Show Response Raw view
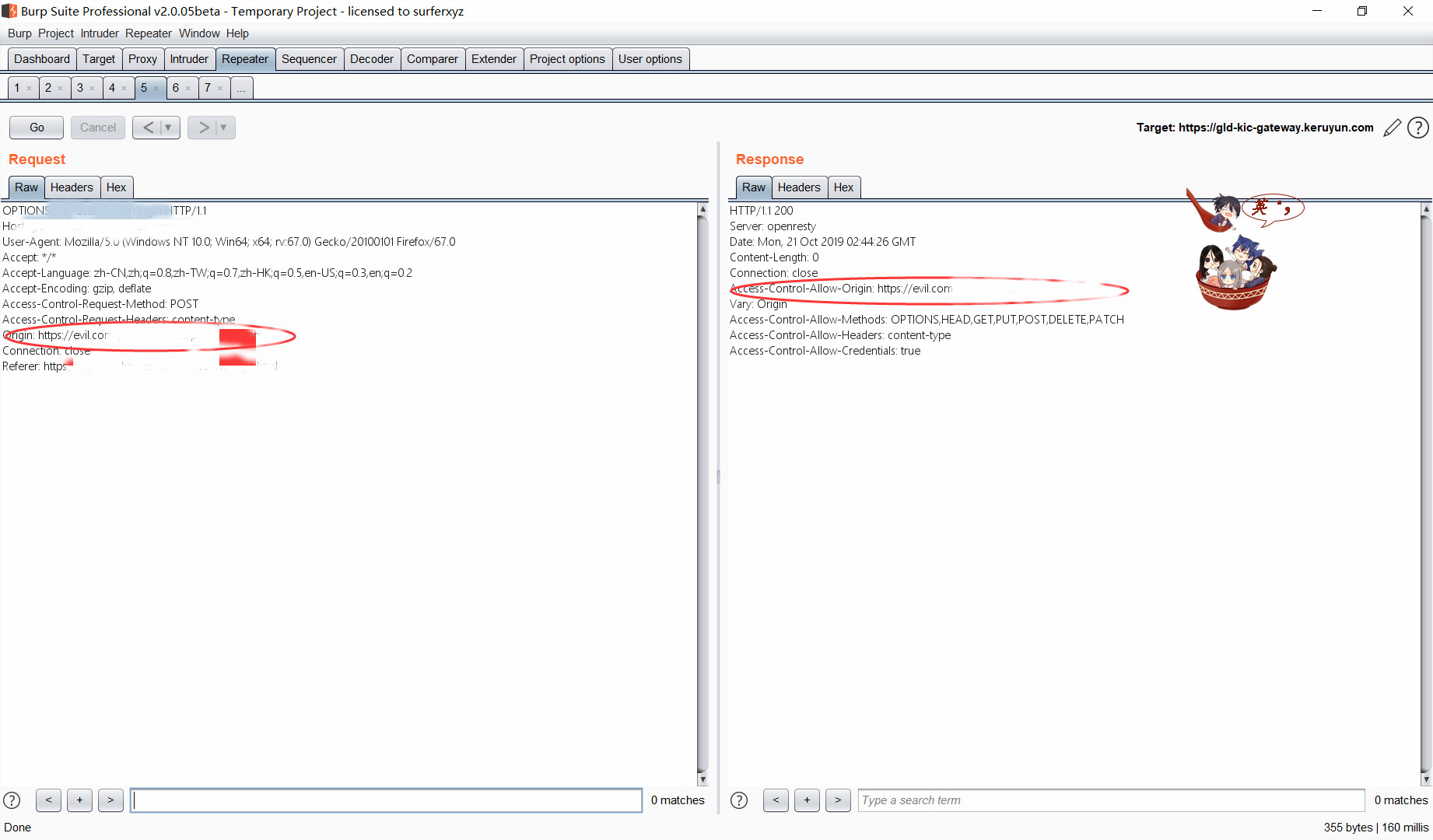 click(753, 187)
